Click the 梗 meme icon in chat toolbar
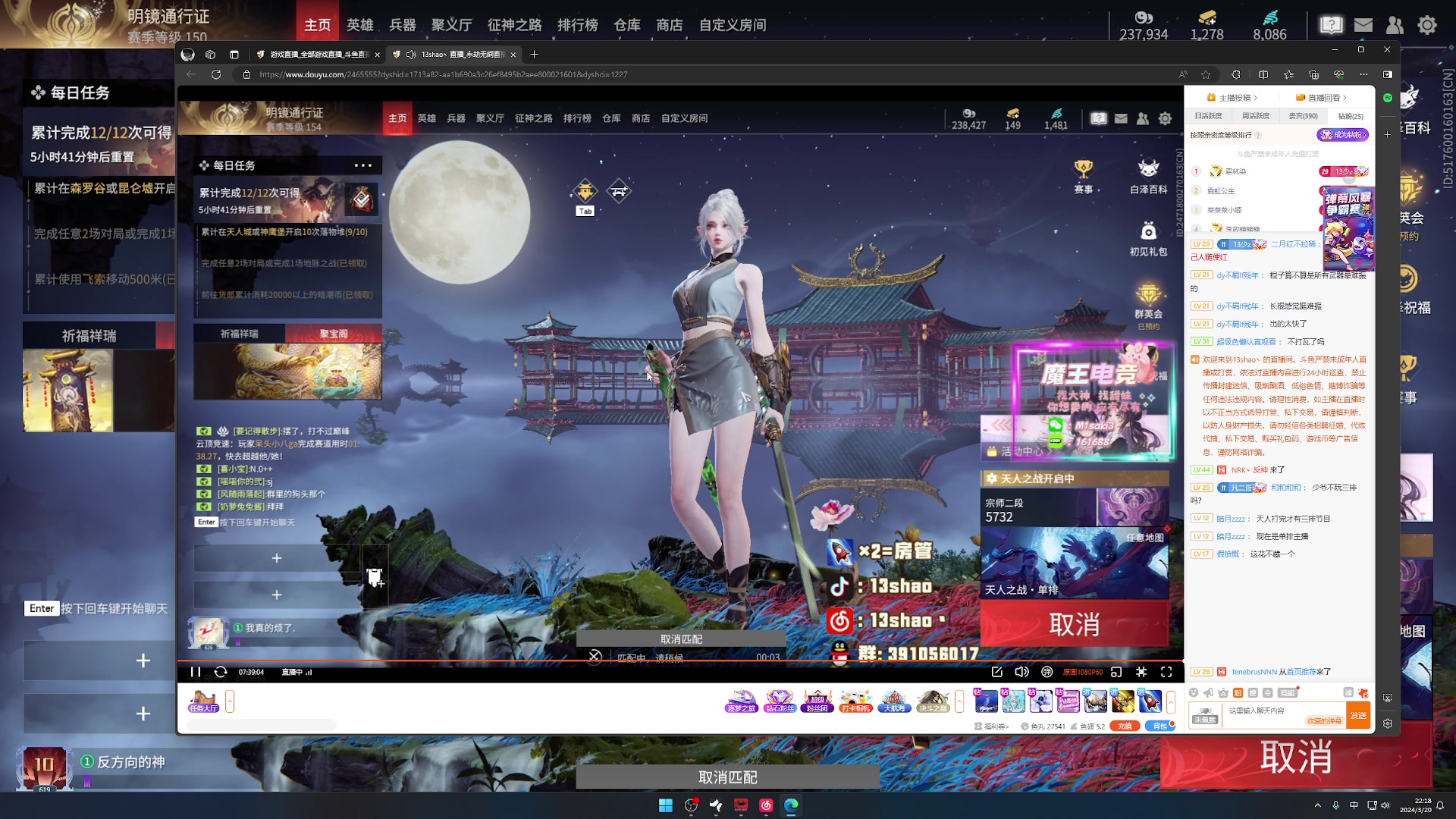 1253,692
